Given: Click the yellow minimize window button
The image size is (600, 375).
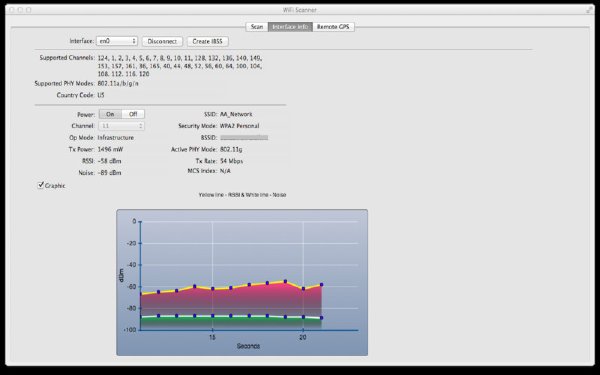Looking at the screenshot, I should 20,10.
